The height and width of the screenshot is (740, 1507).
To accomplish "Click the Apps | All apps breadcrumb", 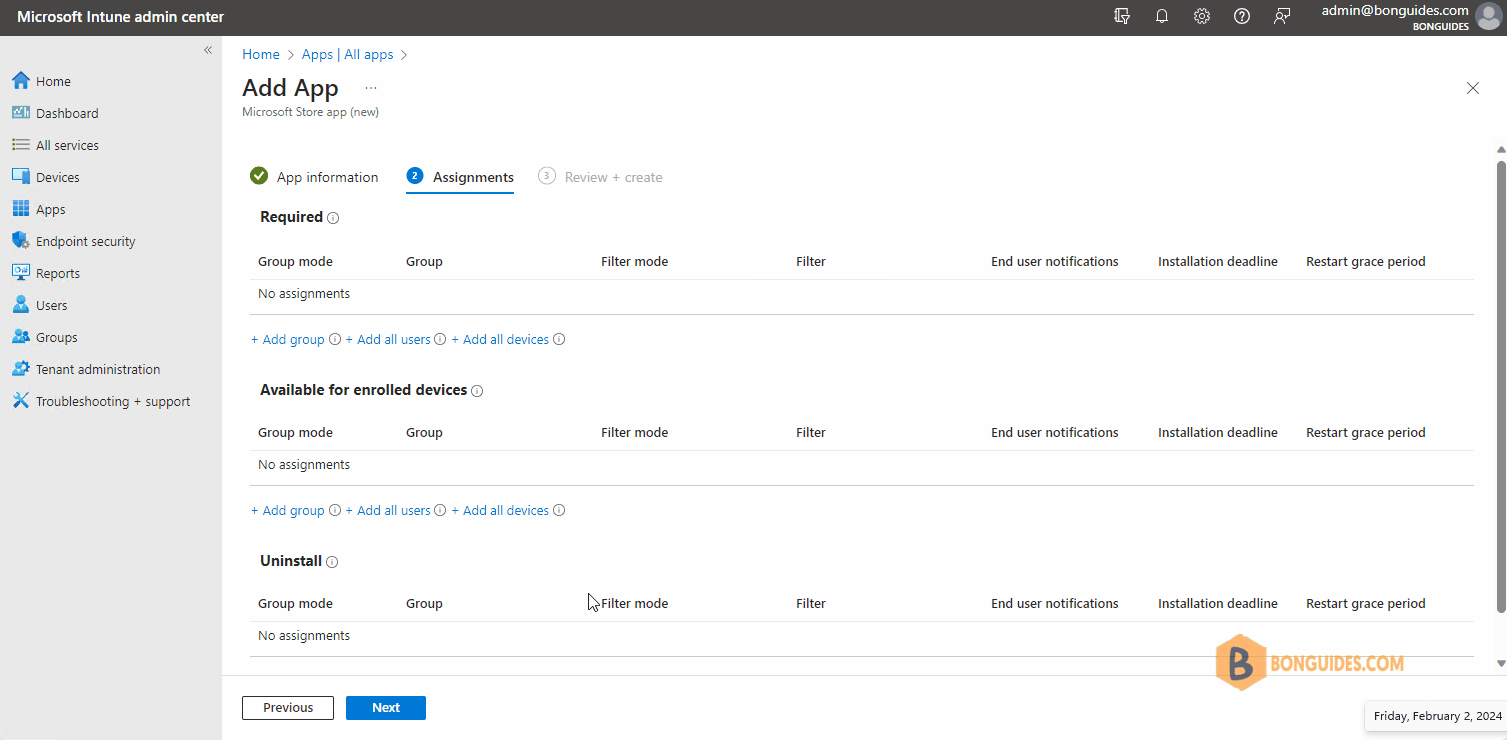I will 348,54.
